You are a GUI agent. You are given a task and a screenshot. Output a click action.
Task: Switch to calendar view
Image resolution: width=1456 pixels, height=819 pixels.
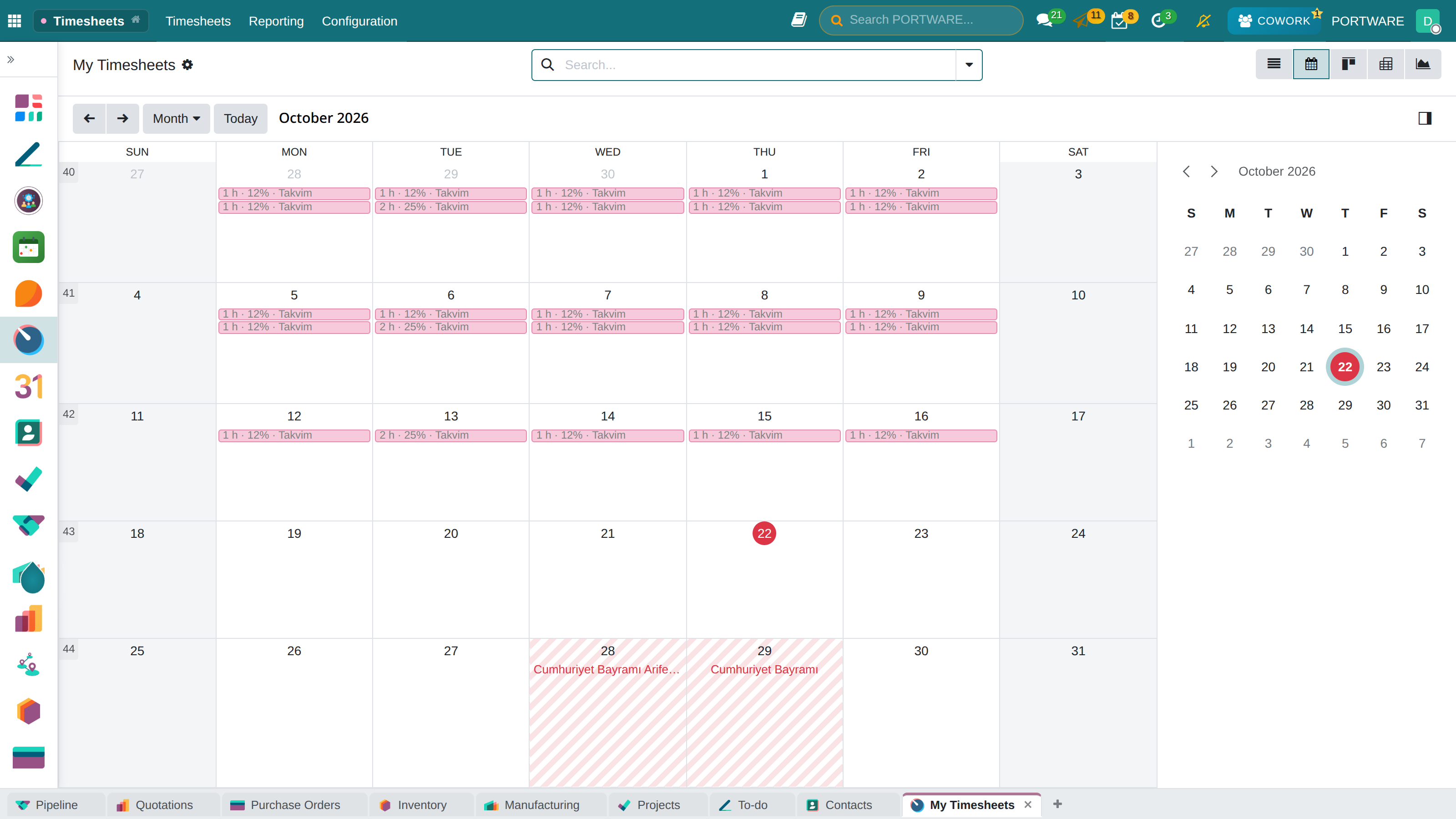(x=1311, y=65)
